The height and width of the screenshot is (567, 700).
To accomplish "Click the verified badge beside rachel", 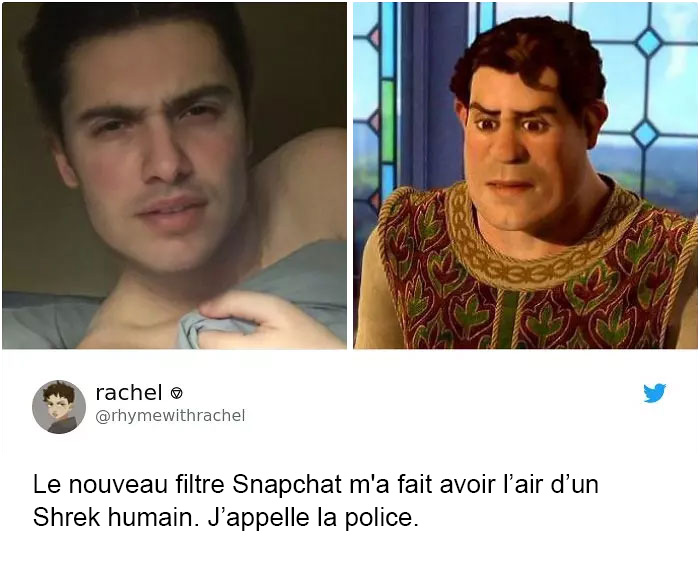I will click(x=177, y=393).
